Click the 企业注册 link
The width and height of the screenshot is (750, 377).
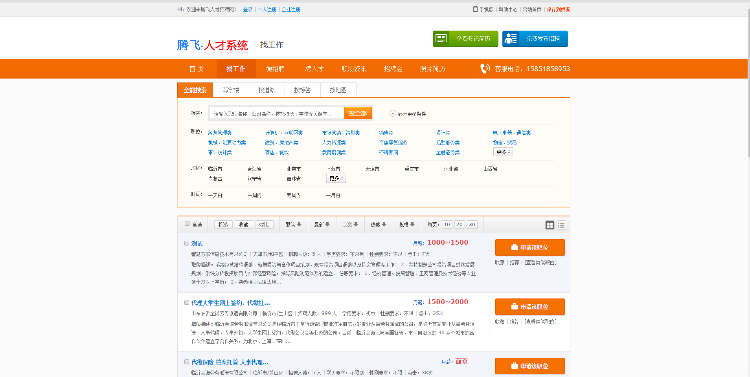click(x=291, y=9)
